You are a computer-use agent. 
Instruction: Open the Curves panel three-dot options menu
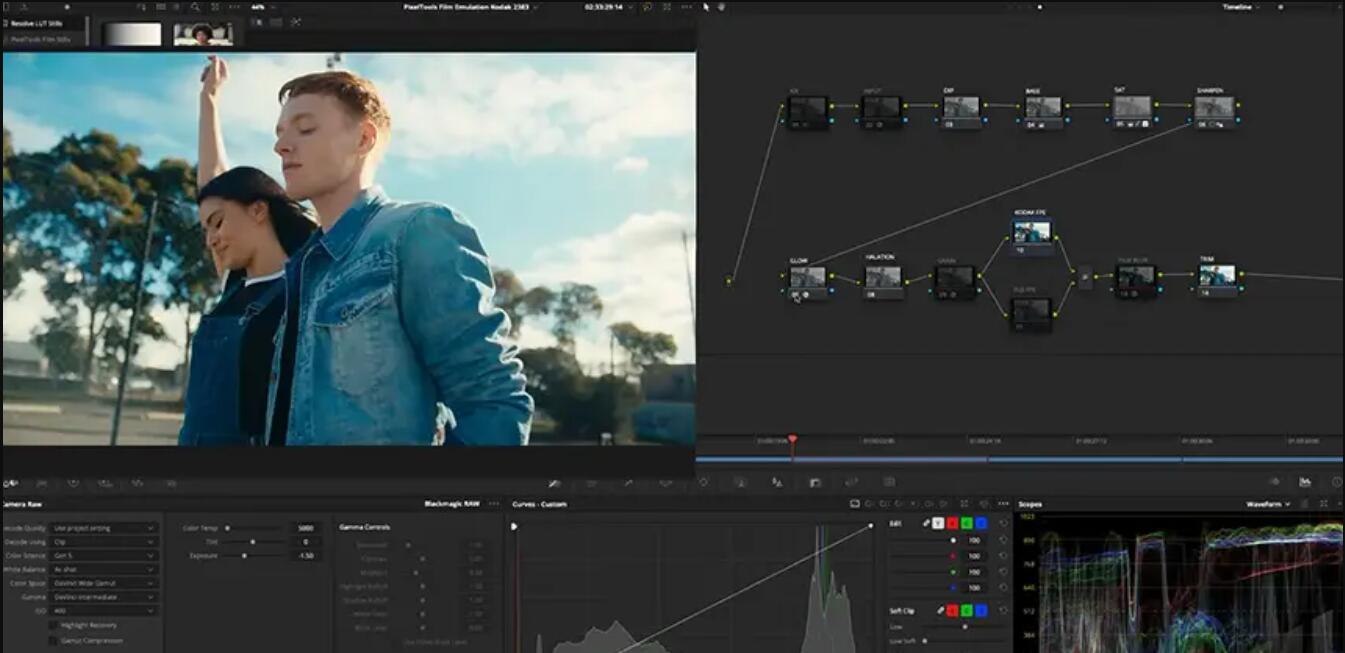(x=1004, y=504)
